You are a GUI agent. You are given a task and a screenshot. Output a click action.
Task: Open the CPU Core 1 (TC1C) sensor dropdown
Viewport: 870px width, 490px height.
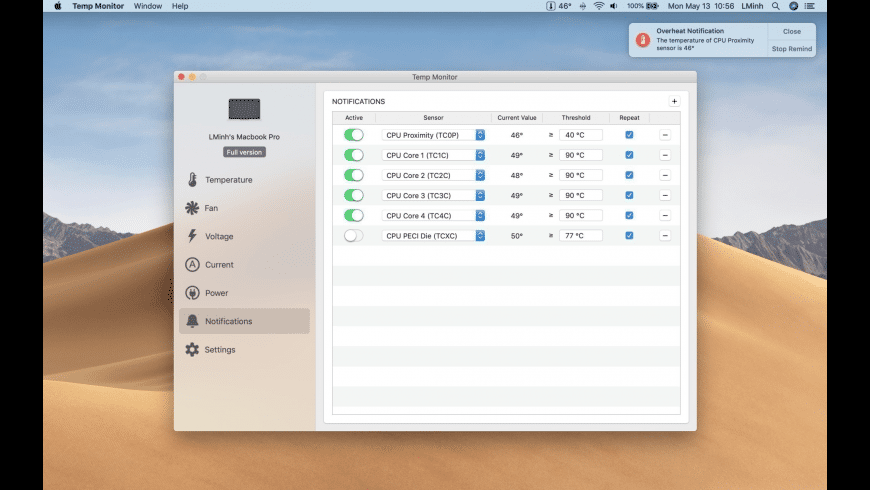point(433,155)
